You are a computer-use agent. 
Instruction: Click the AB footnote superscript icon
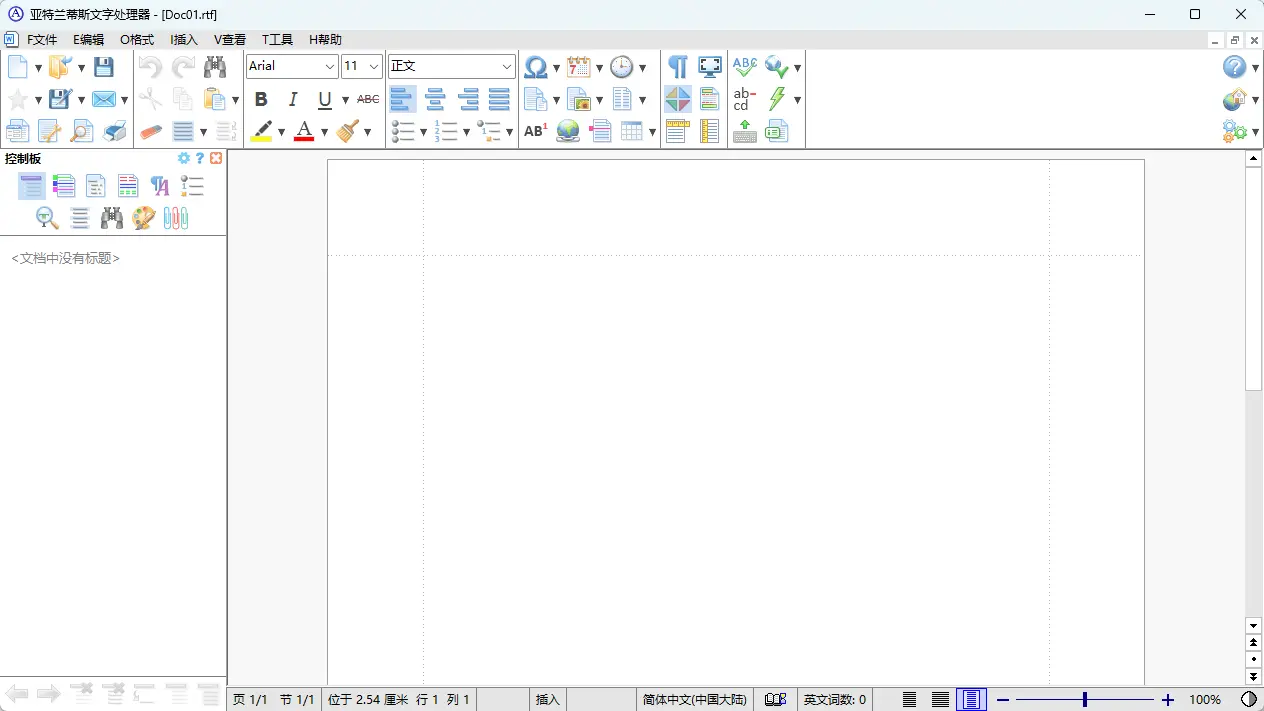536,131
